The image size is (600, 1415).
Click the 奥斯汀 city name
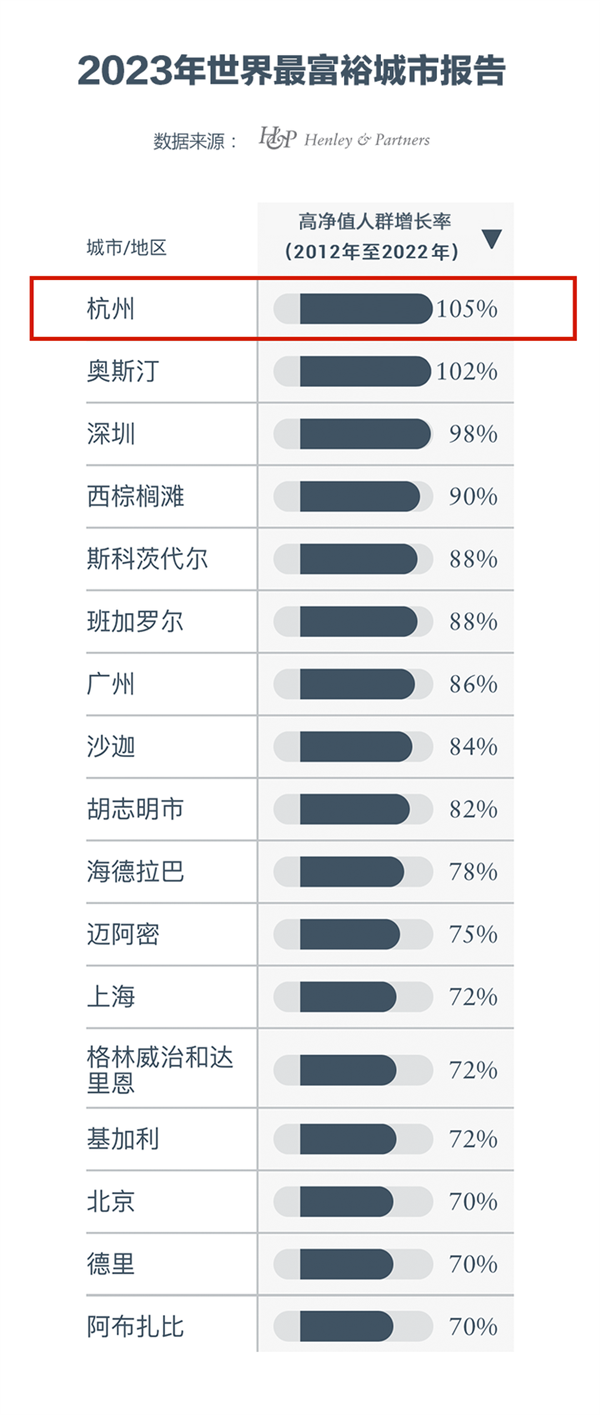[123, 372]
